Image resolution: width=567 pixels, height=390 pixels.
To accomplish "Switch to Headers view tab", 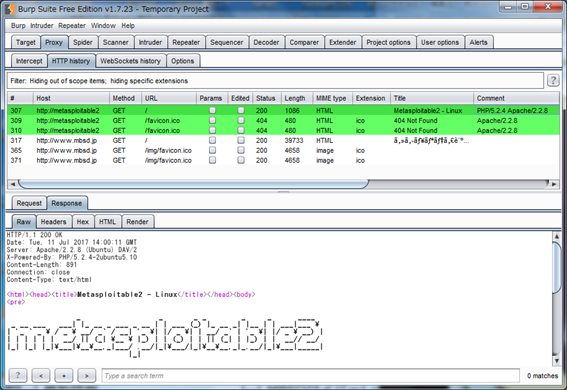I will [53, 222].
